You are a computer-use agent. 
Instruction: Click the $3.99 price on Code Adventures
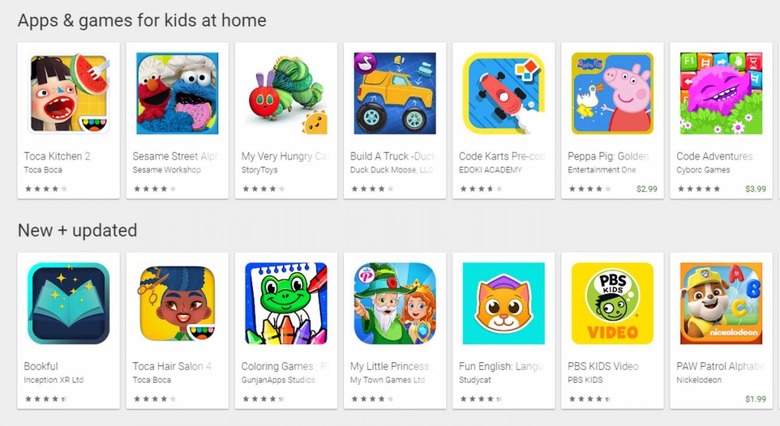(756, 189)
